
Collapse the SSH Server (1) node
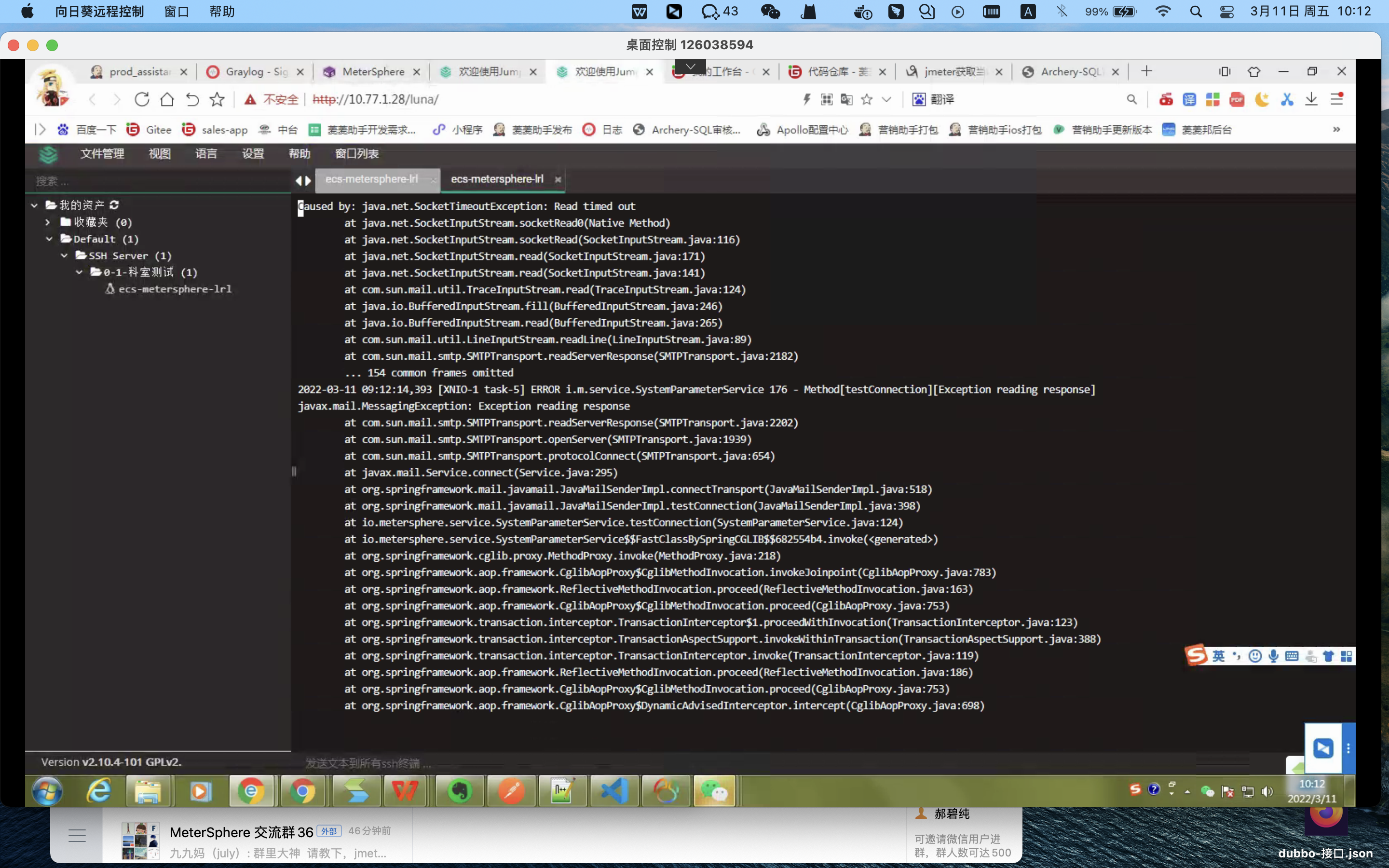click(x=64, y=256)
